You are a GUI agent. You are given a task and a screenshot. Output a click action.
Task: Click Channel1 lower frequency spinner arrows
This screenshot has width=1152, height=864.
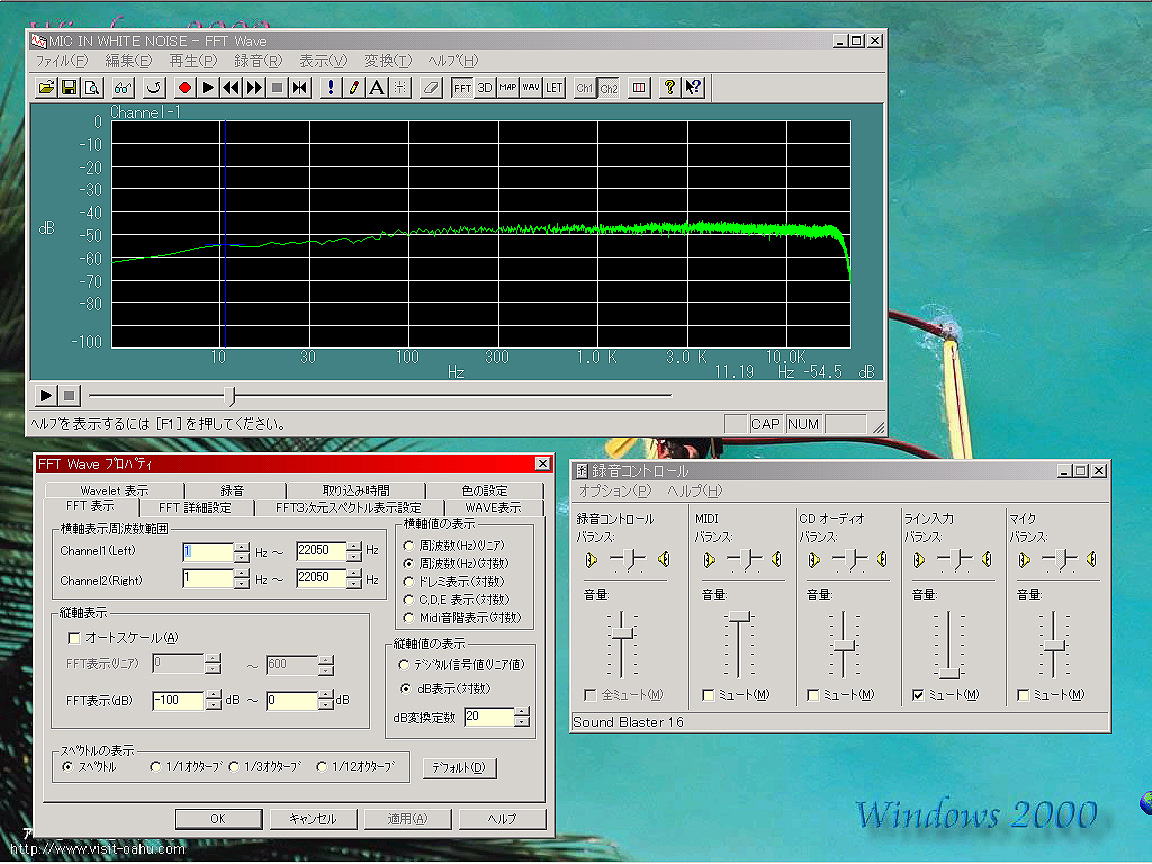pos(242,552)
